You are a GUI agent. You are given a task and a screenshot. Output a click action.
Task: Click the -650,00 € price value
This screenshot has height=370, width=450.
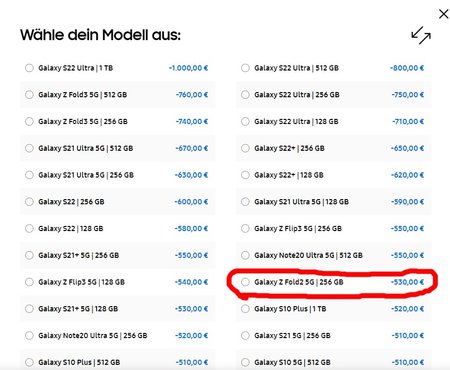tap(408, 148)
